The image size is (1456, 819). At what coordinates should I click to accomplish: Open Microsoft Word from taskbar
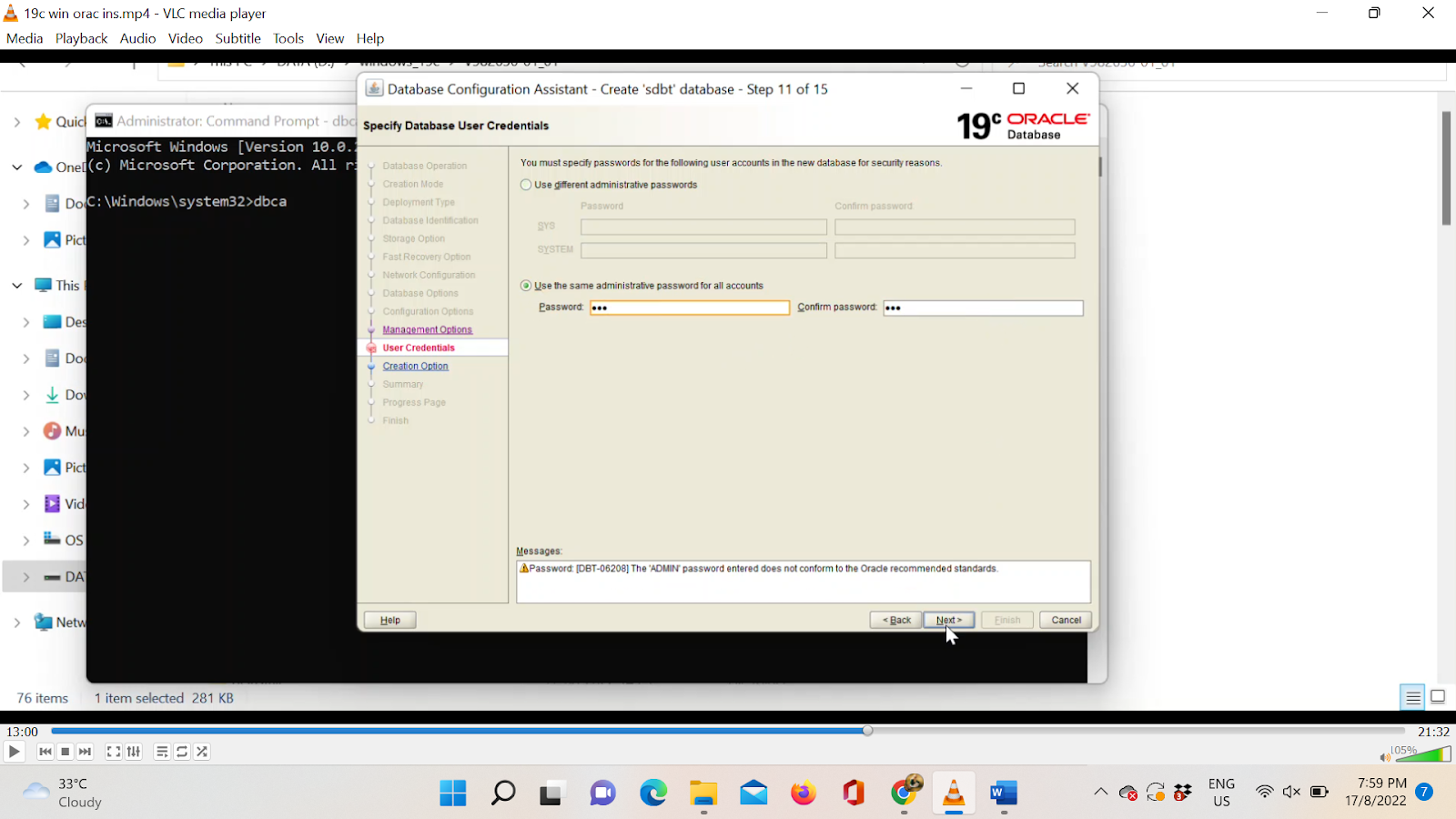[x=1004, y=793]
